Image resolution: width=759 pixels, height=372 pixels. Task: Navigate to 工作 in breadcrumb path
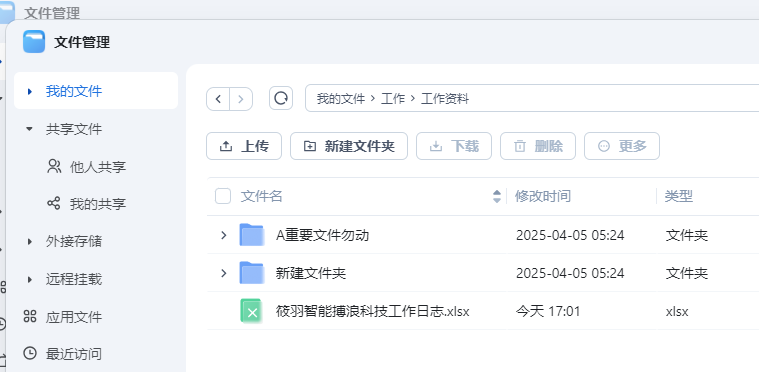393,99
